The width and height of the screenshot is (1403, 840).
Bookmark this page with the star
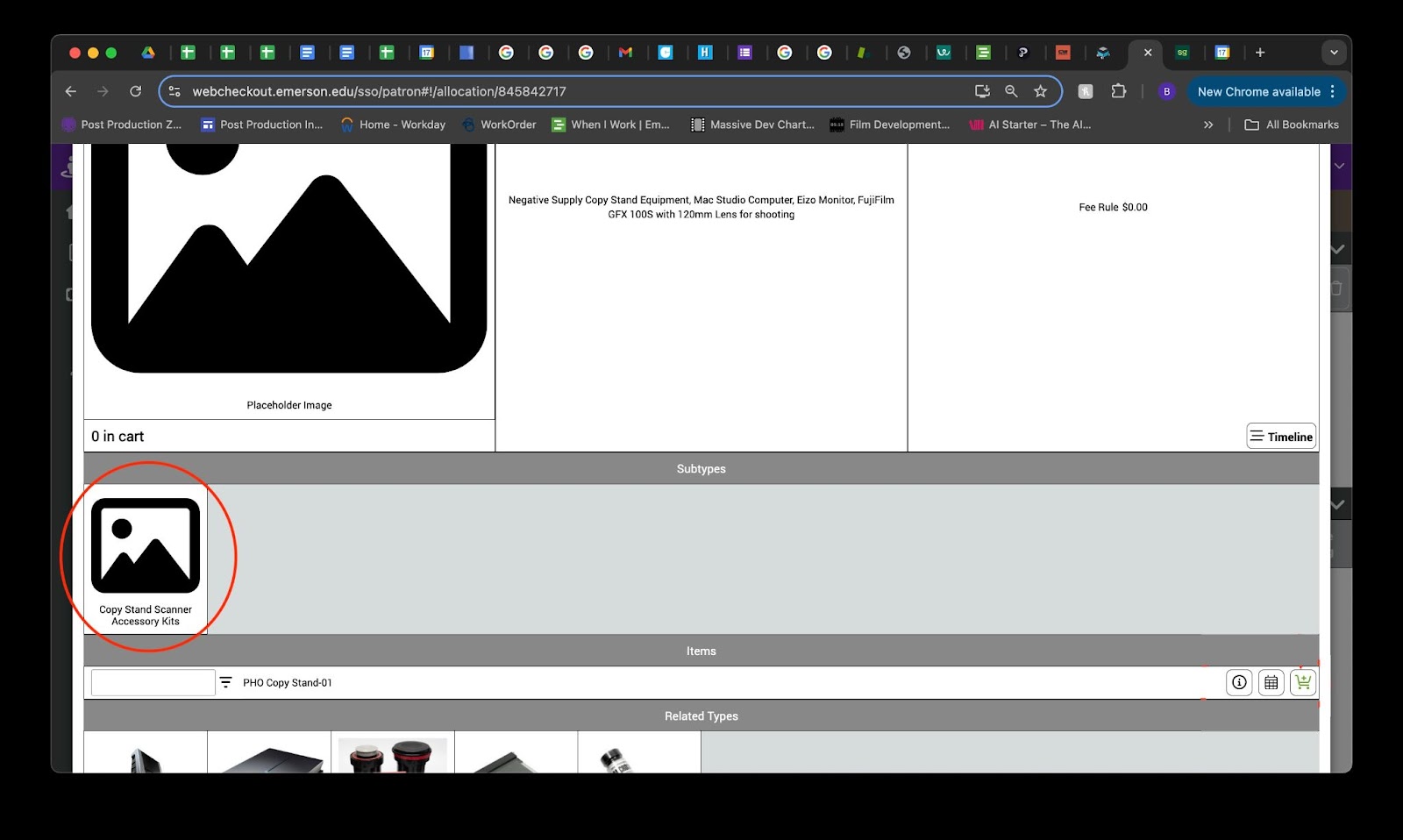click(1041, 91)
